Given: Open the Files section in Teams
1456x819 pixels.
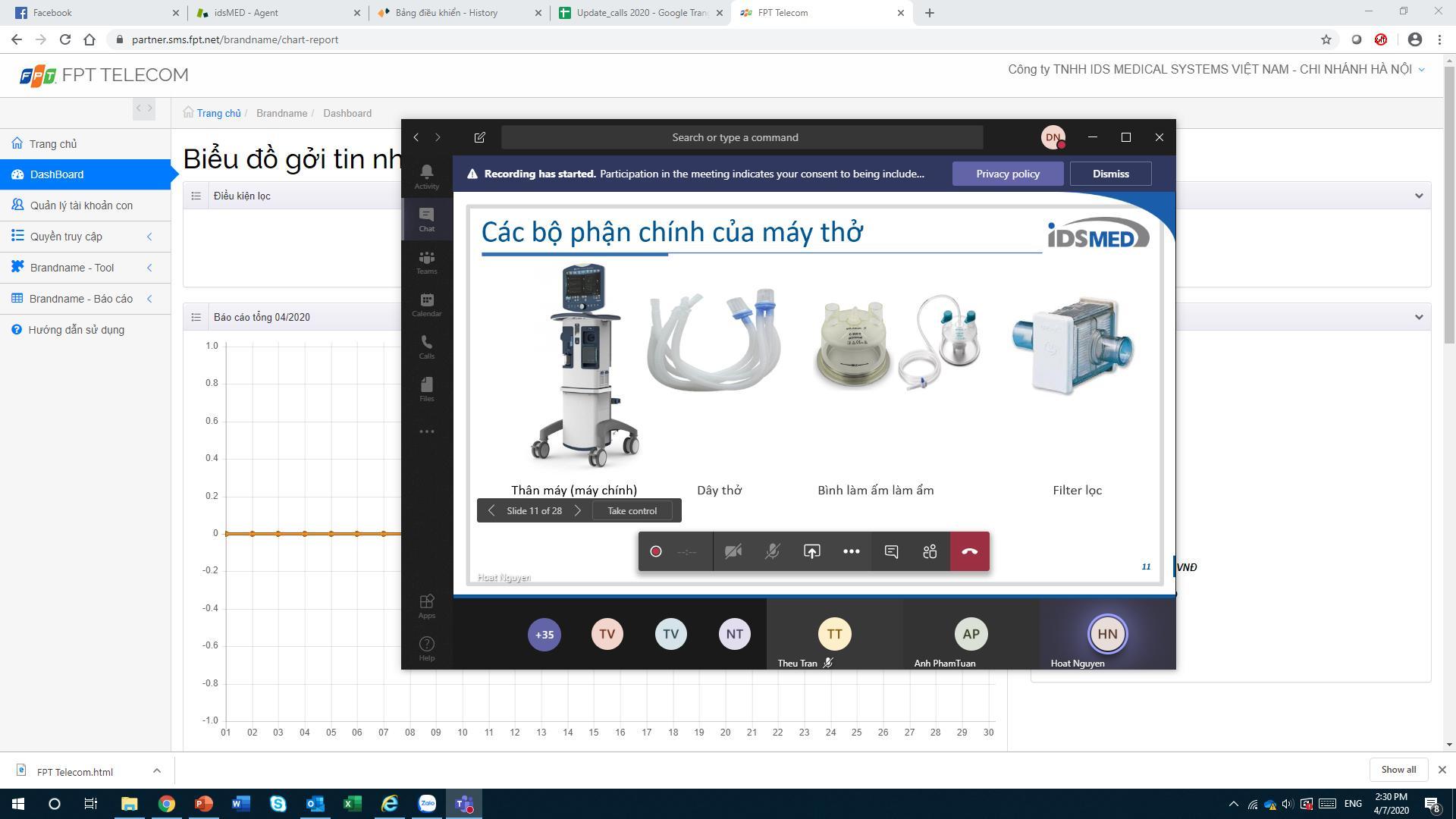Looking at the screenshot, I should point(426,390).
